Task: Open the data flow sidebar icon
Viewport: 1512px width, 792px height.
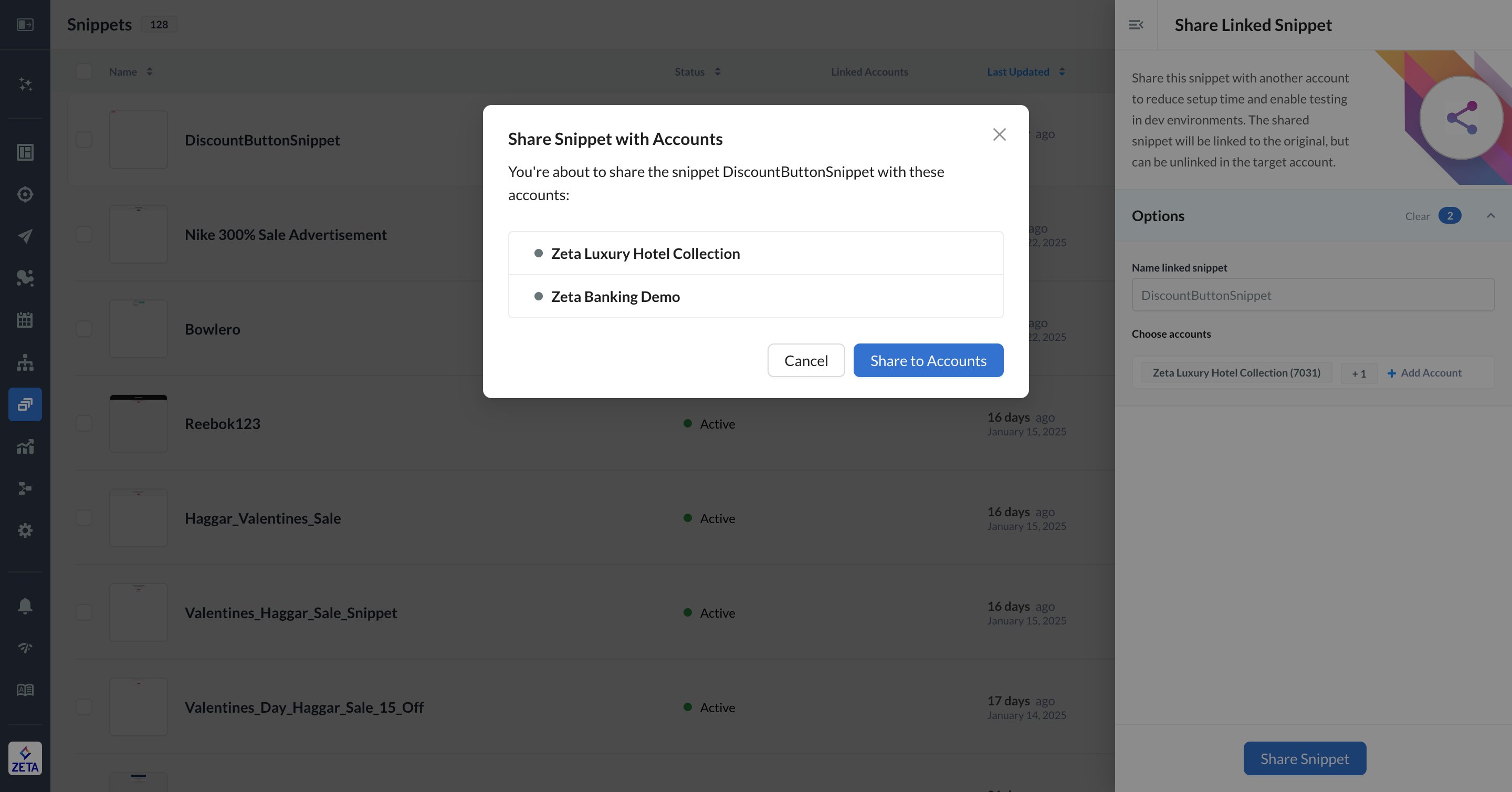Action: (25, 488)
